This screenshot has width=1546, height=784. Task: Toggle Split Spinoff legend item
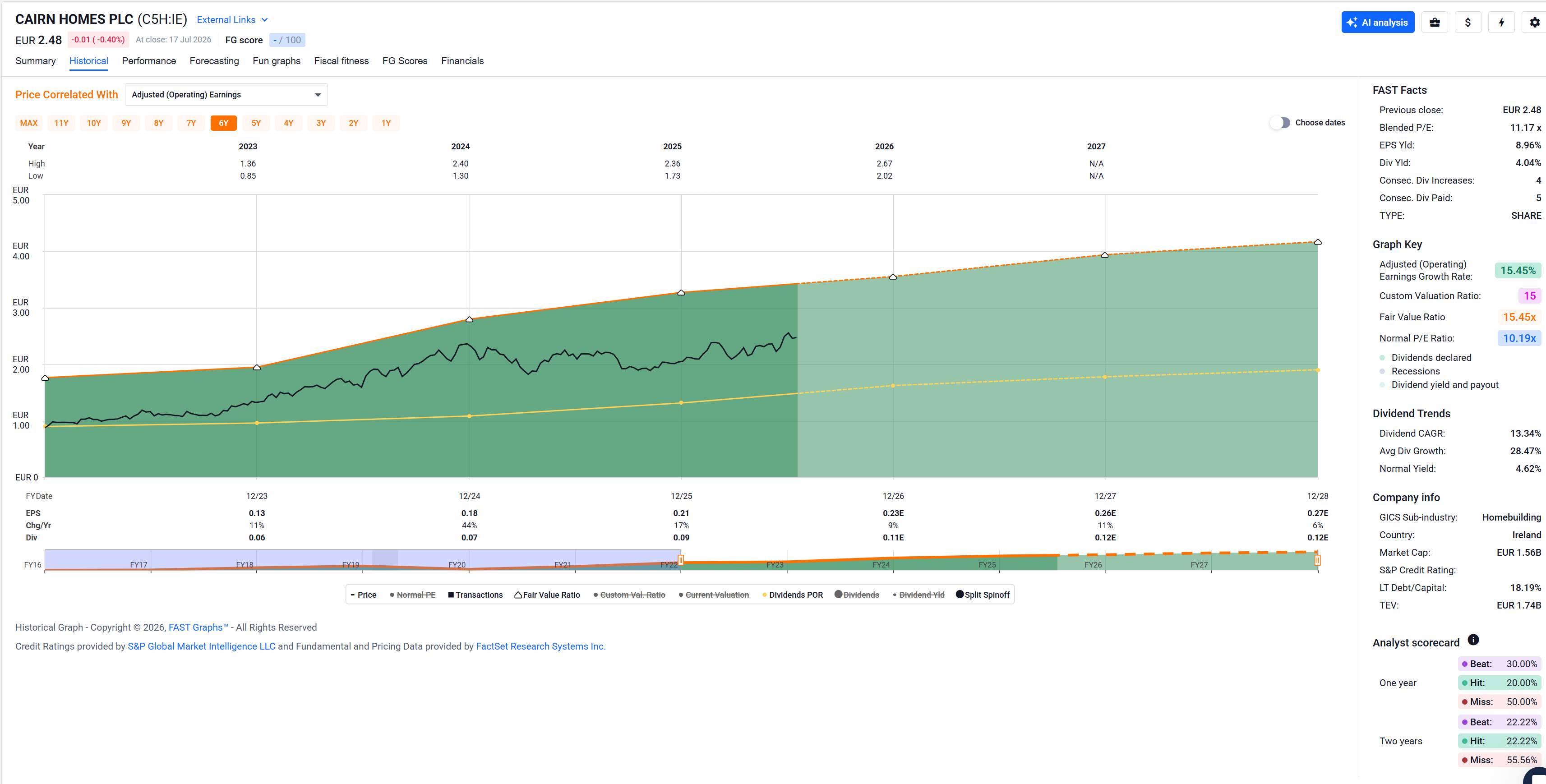pyautogui.click(x=983, y=595)
